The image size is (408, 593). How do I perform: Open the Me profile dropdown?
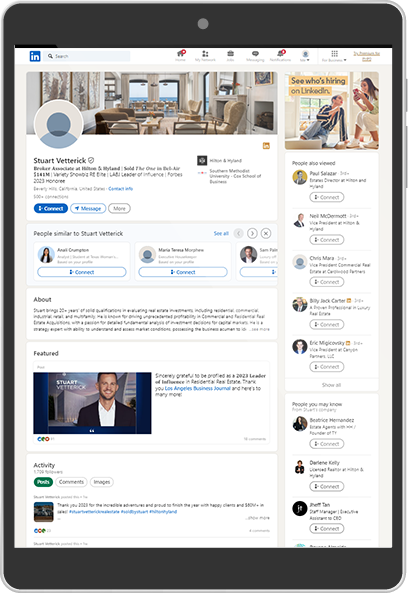tap(305, 56)
